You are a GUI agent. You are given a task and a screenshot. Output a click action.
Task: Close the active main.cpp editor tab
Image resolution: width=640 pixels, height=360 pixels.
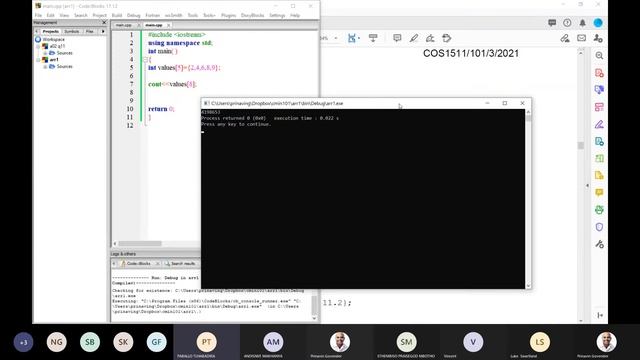pos(169,25)
